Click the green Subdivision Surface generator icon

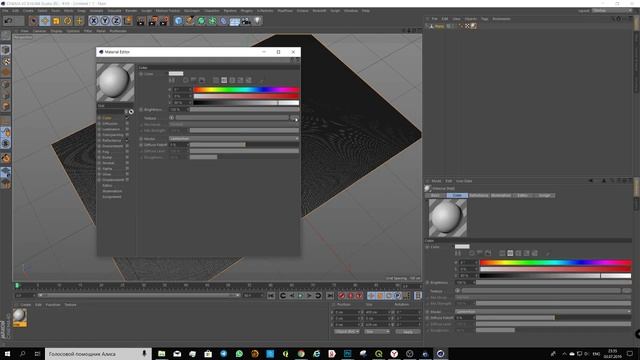pos(201,21)
